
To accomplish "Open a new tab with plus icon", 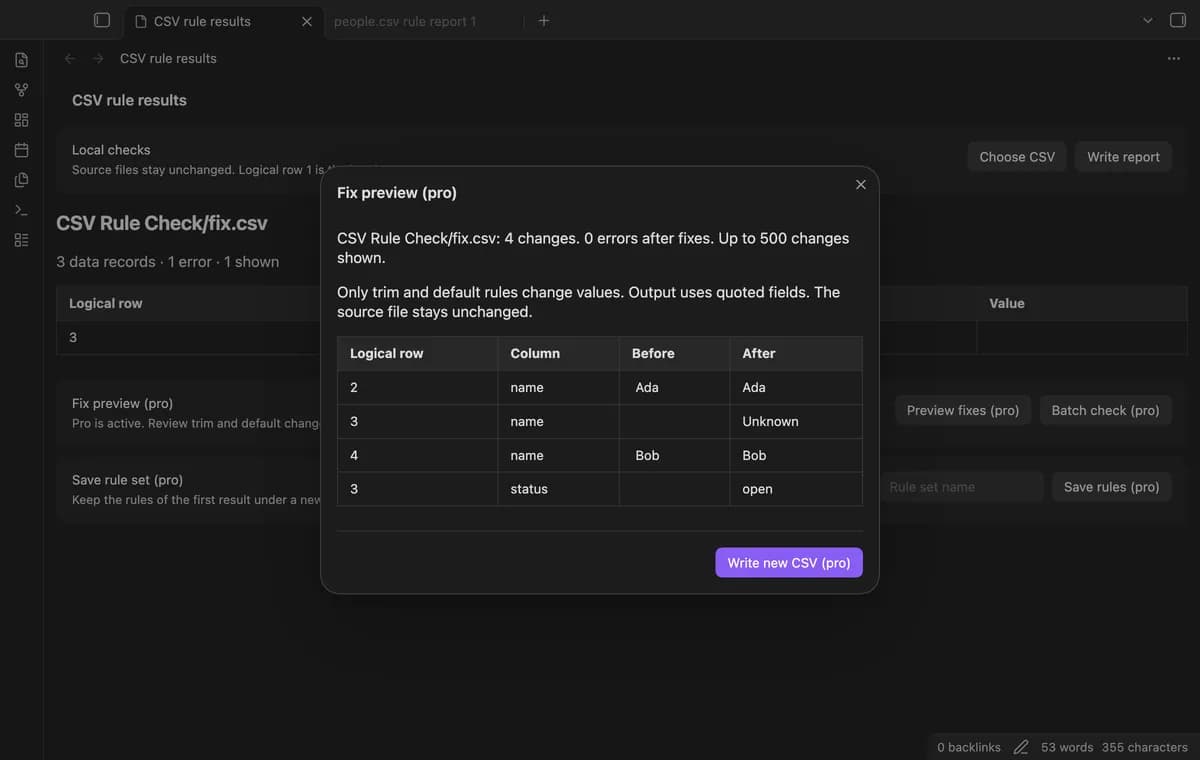I will pos(543,20).
